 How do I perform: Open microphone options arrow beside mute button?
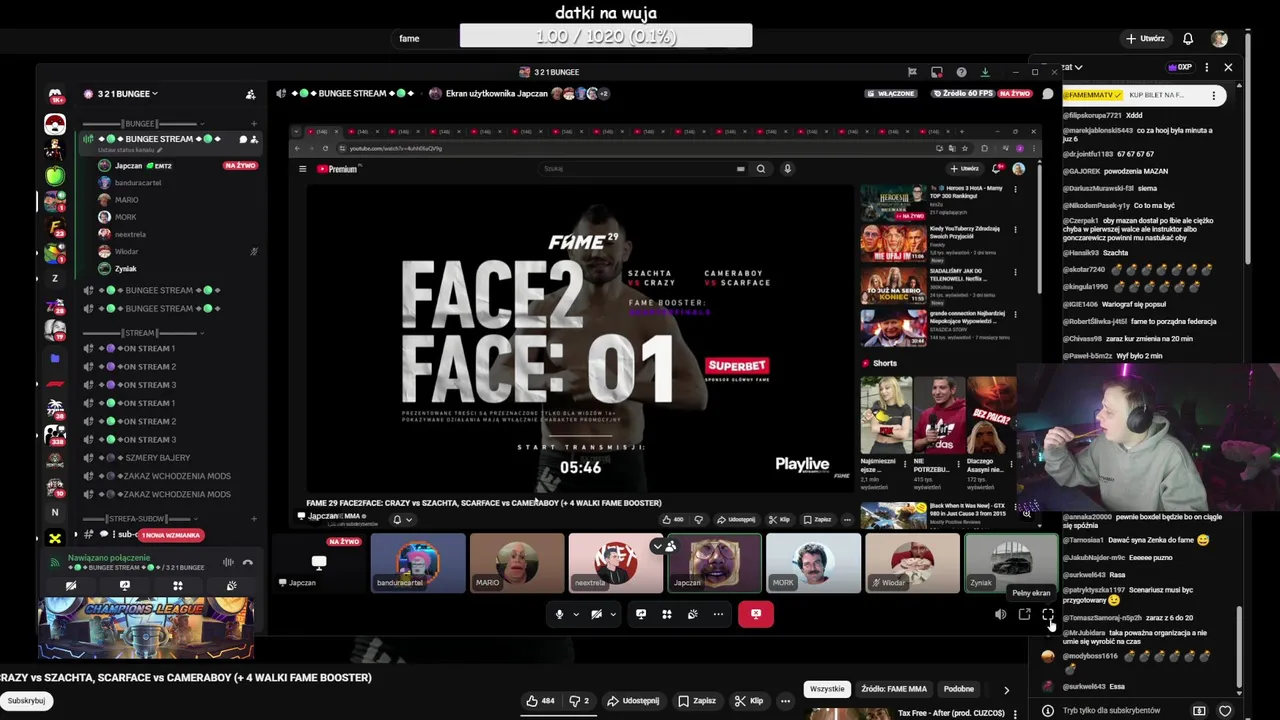pyautogui.click(x=575, y=614)
